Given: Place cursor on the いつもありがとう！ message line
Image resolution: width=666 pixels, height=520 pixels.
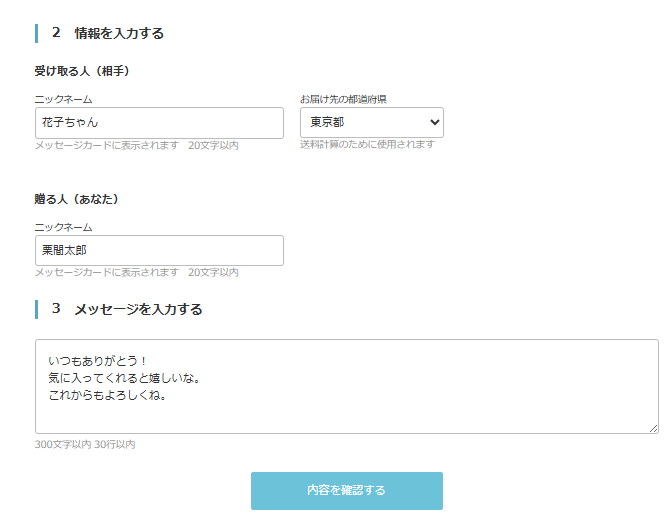Looking at the screenshot, I should (x=98, y=359).
